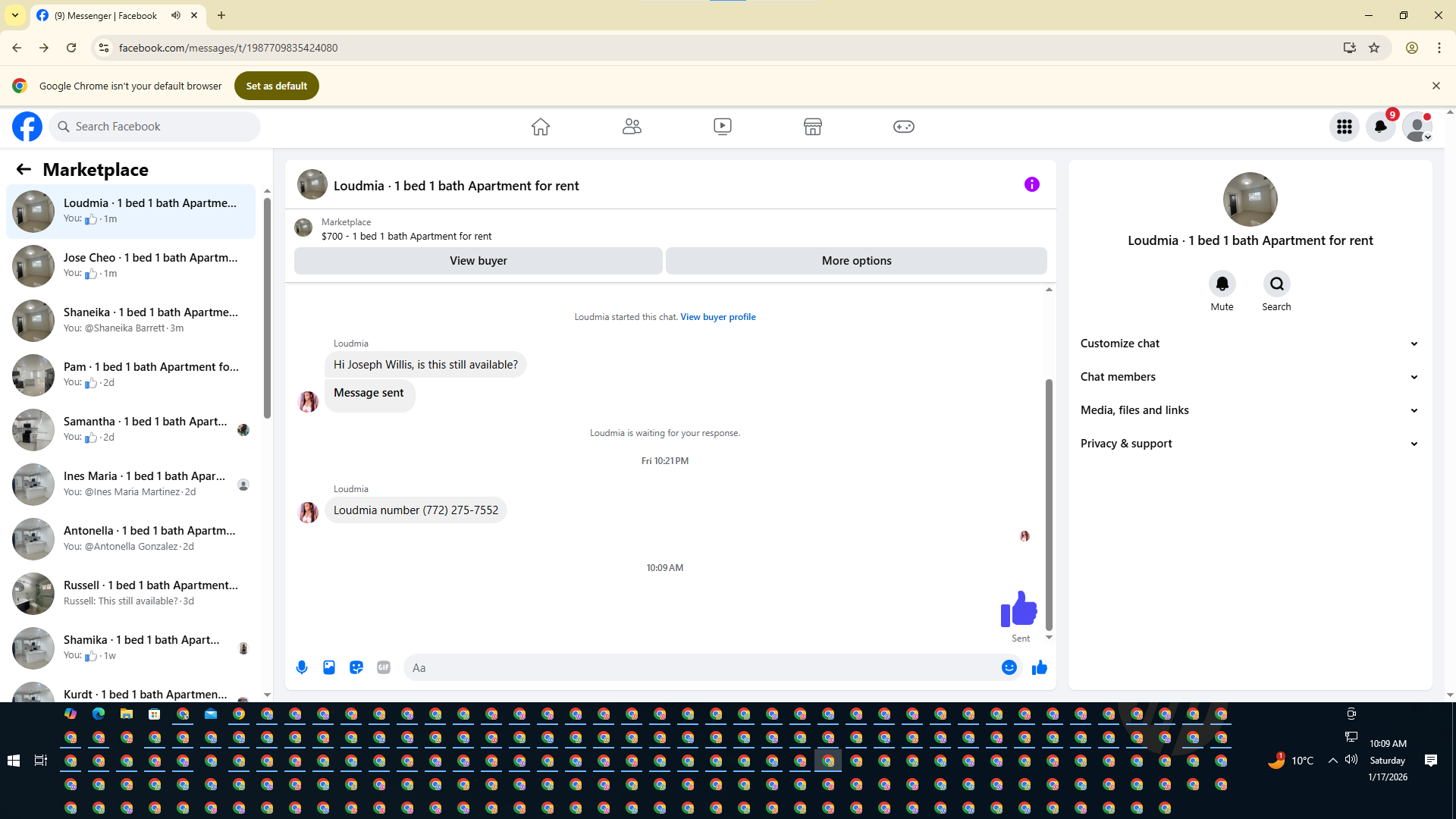Send a thumbs up like

[1040, 667]
